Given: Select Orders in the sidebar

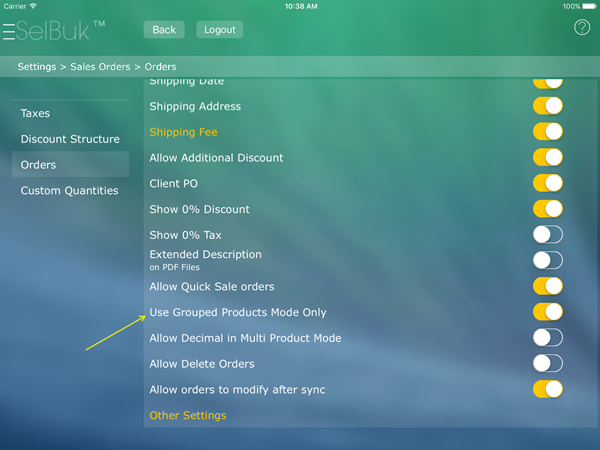Looking at the screenshot, I should click(39, 165).
